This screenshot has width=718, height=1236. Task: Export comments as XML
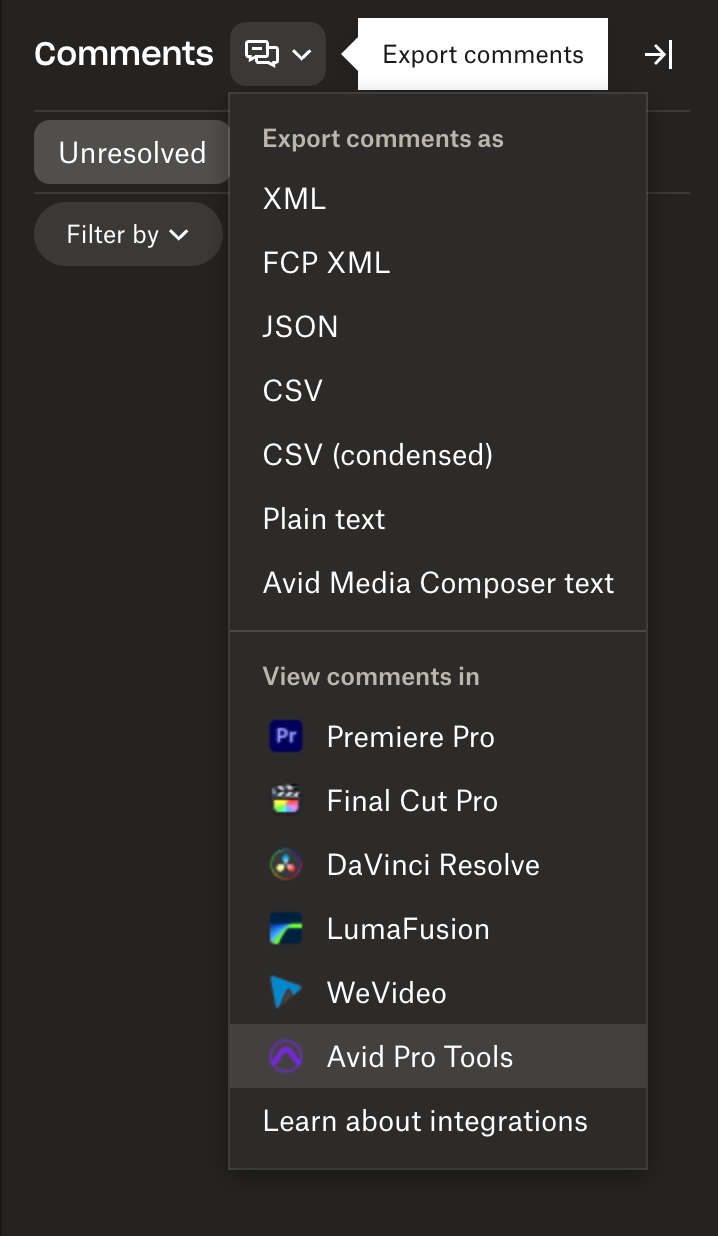click(x=294, y=199)
